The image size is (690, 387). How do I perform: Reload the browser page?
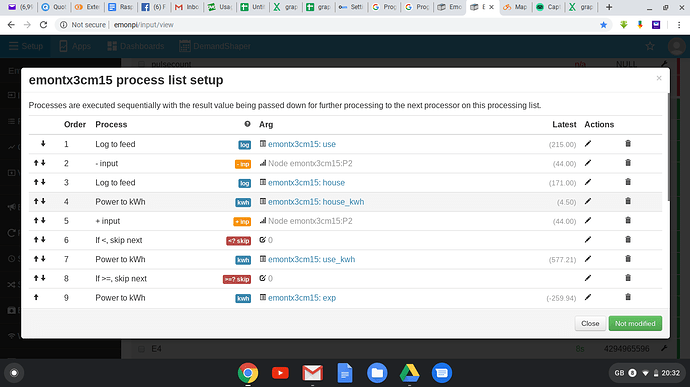click(43, 25)
